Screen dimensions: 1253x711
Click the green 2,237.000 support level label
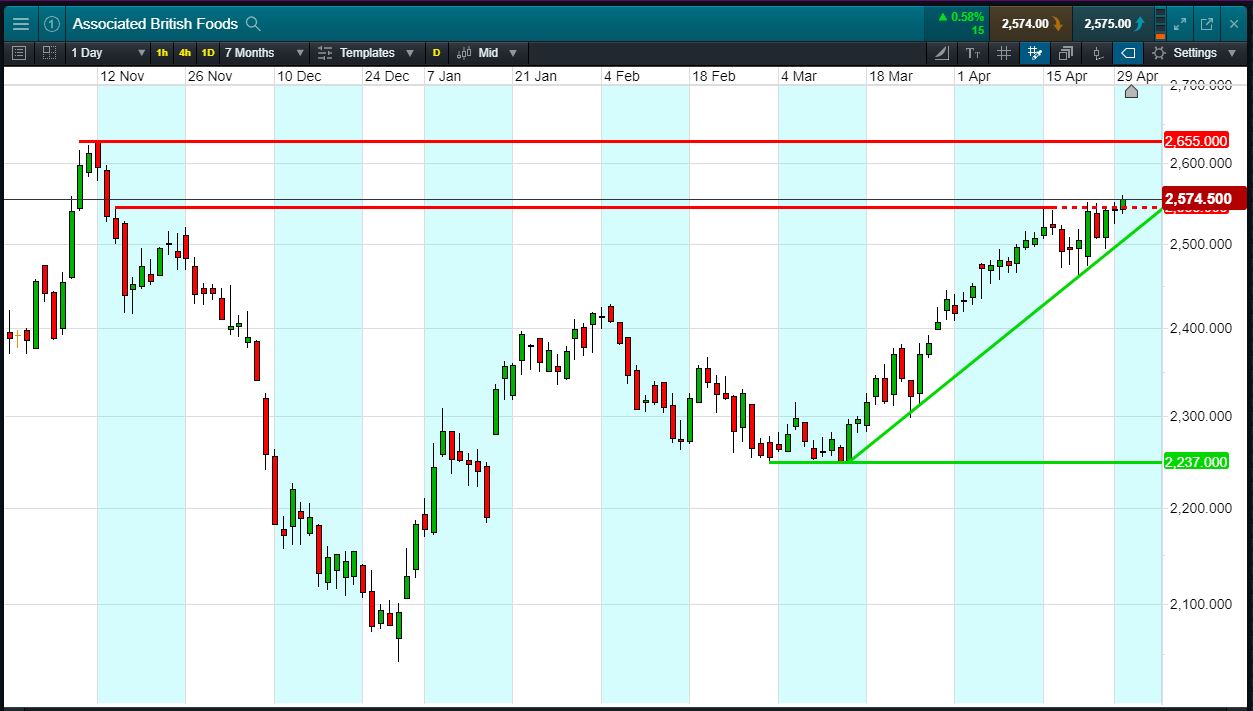click(1197, 462)
